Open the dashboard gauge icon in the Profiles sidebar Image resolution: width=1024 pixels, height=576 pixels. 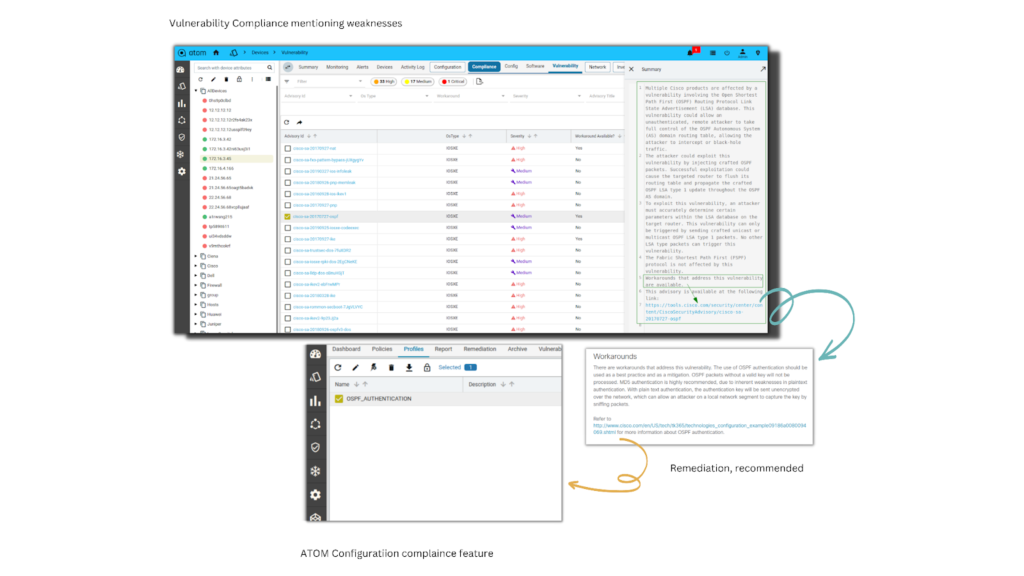pyautogui.click(x=315, y=354)
